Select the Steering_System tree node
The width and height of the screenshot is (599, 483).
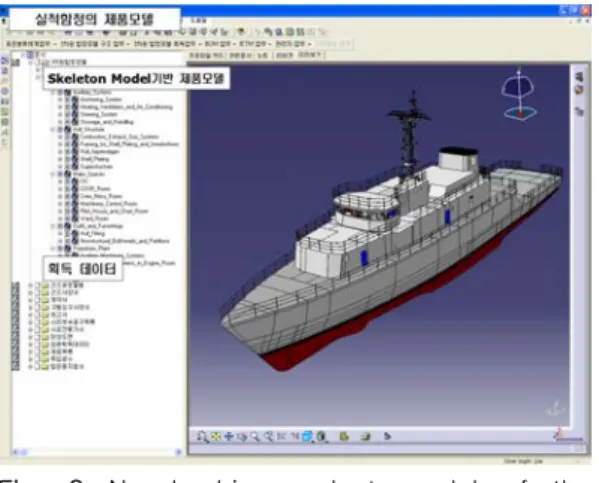point(99,114)
